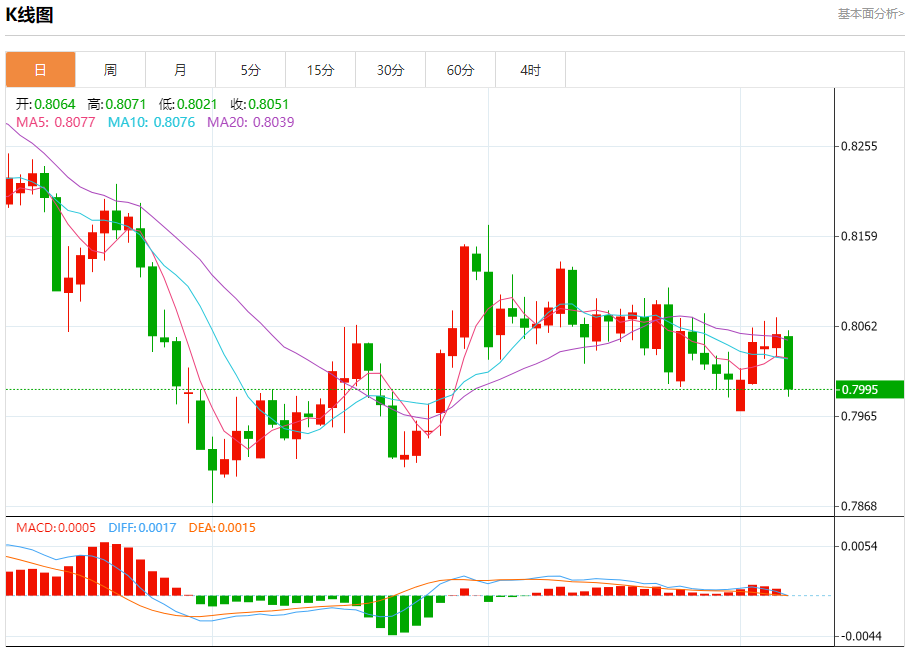Click the DIFF: 0.0017 label
The image size is (913, 647).
tap(142, 528)
